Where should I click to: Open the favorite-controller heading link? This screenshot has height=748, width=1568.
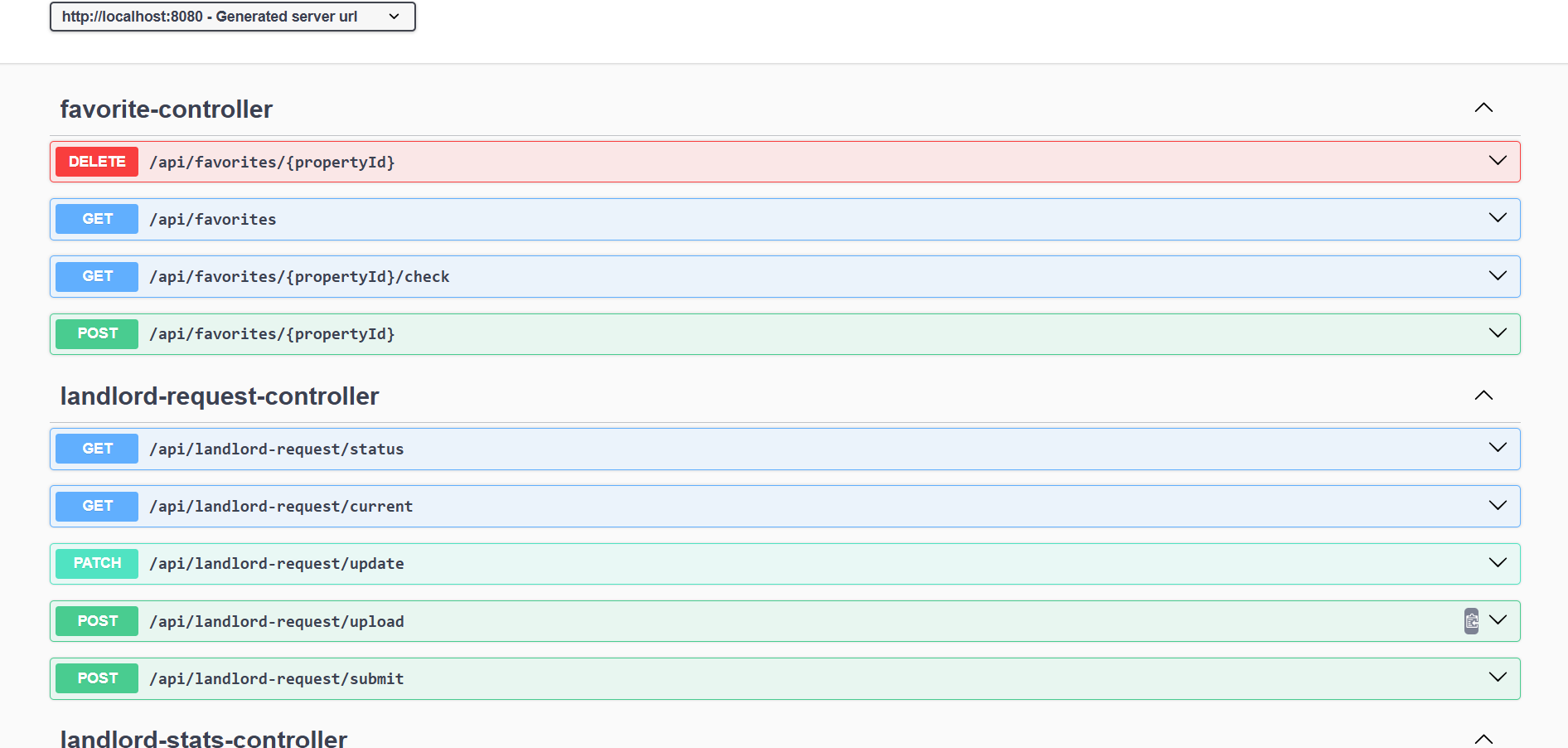pos(167,109)
